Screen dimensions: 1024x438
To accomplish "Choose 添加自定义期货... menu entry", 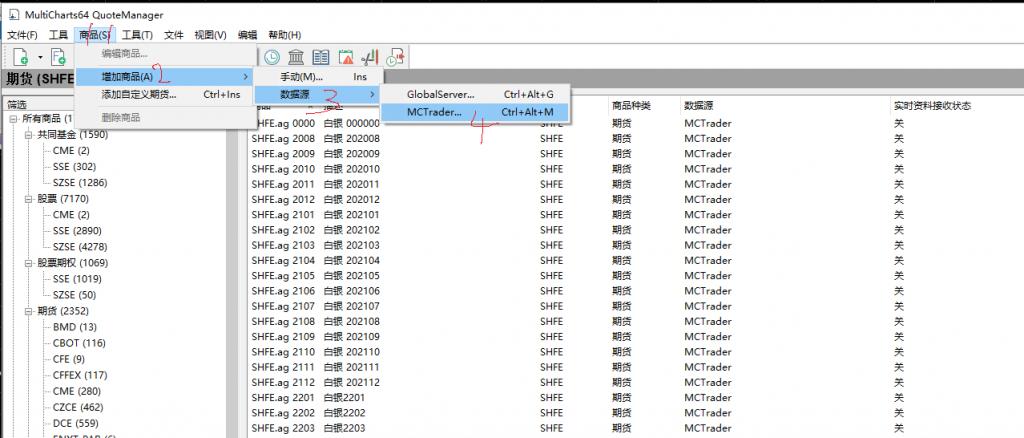I will (x=166, y=95).
